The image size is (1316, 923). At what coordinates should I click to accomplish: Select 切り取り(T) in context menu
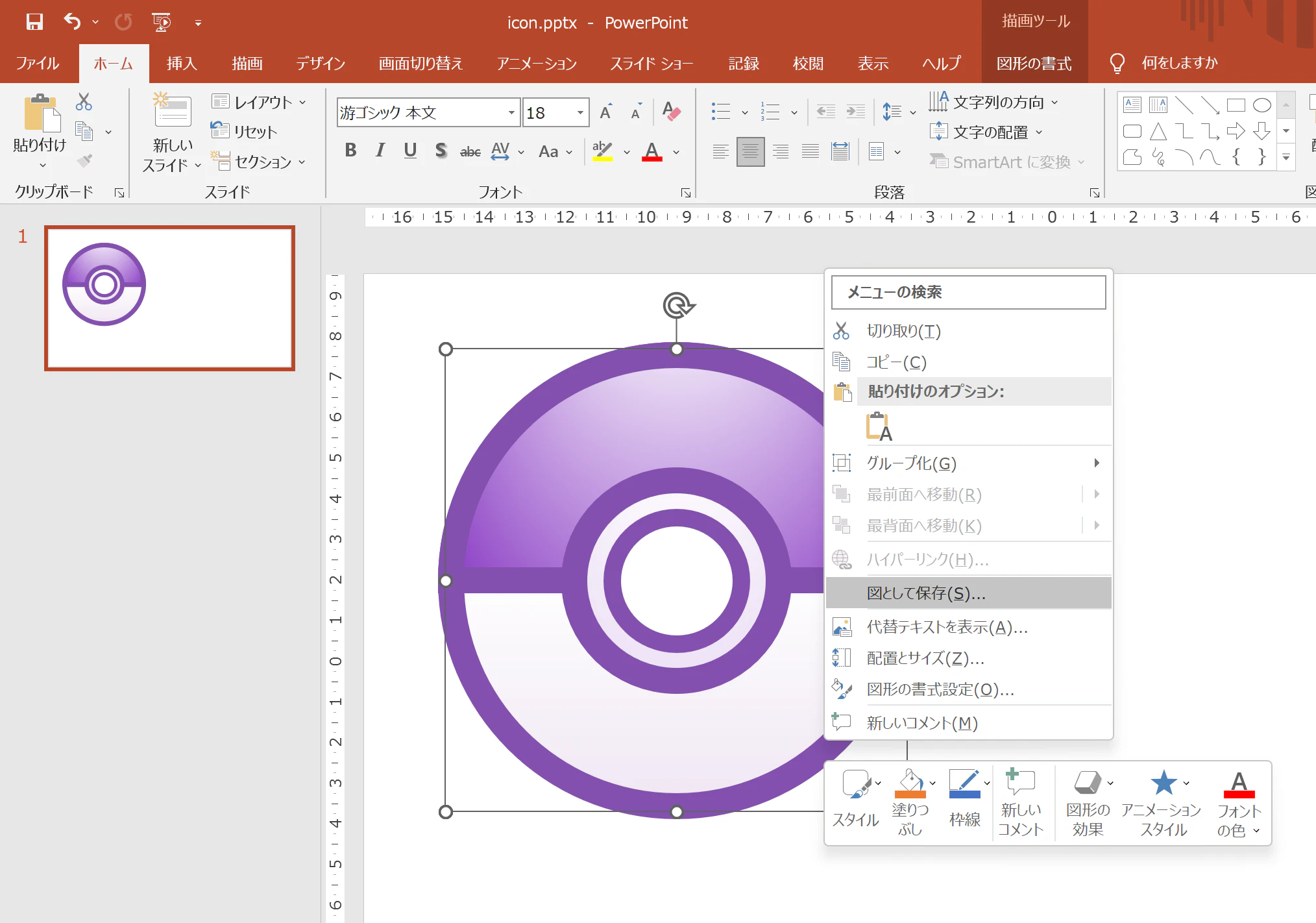pyautogui.click(x=969, y=331)
